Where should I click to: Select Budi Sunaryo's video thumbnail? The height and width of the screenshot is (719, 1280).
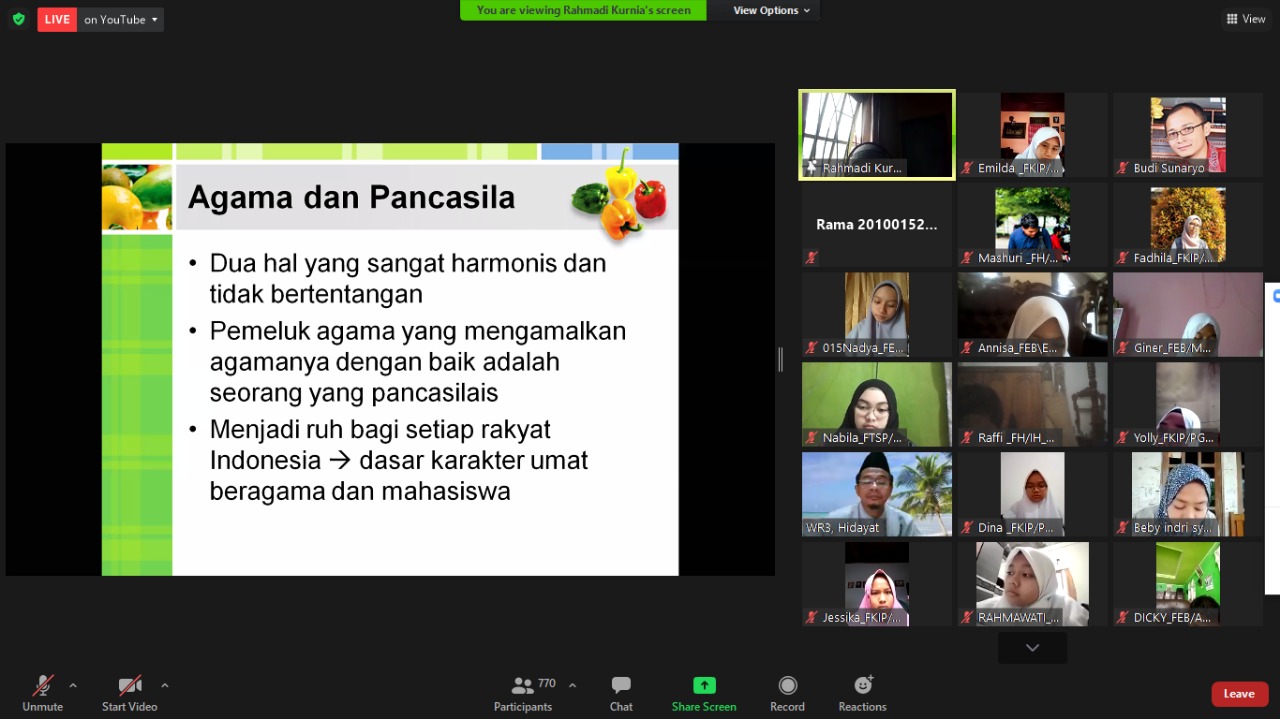[x=1187, y=135]
